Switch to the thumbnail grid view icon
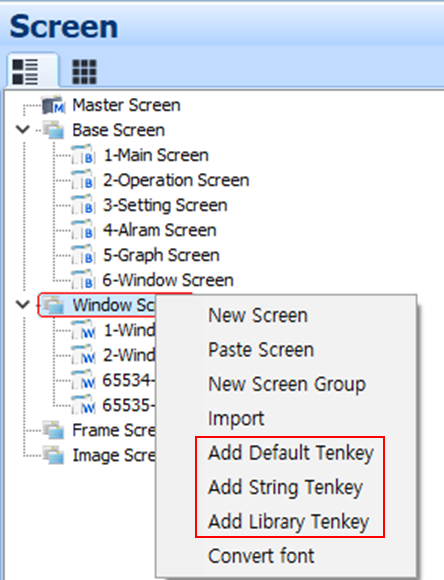 pyautogui.click(x=84, y=72)
